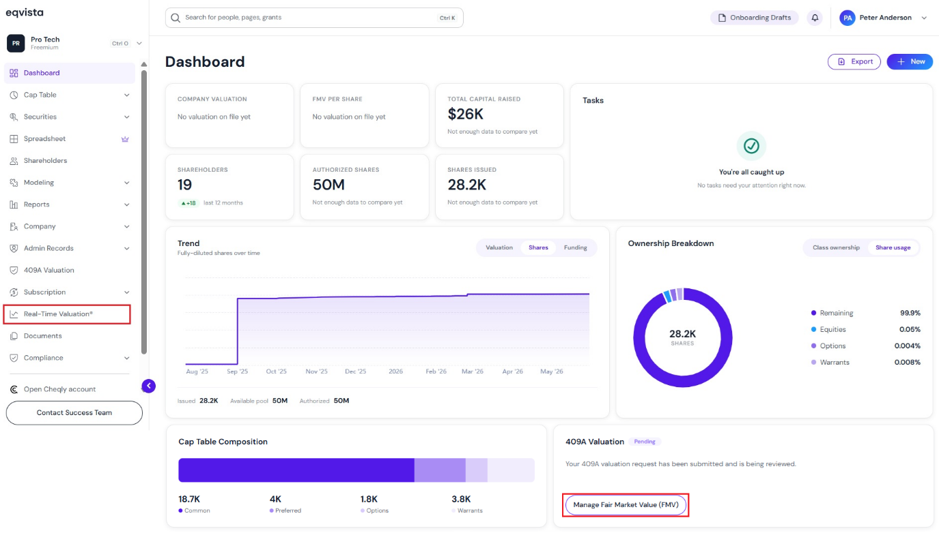Viewport: 939px width, 533px height.
Task: Open Onboarding Drafts
Action: (x=754, y=18)
